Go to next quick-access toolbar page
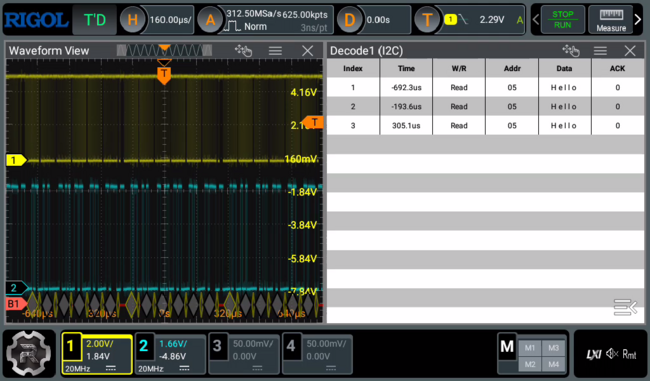Viewport: 650px width, 381px height. pyautogui.click(x=638, y=19)
